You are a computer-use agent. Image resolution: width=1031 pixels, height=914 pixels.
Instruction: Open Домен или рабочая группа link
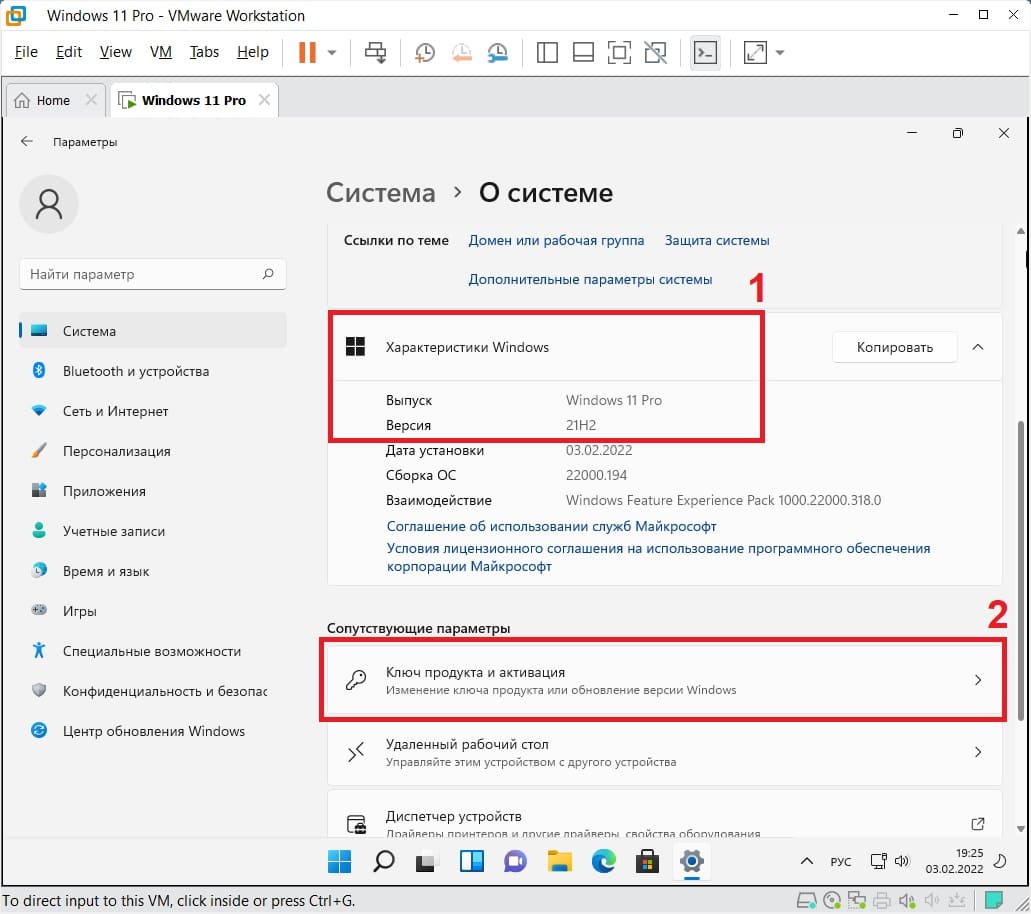point(556,241)
